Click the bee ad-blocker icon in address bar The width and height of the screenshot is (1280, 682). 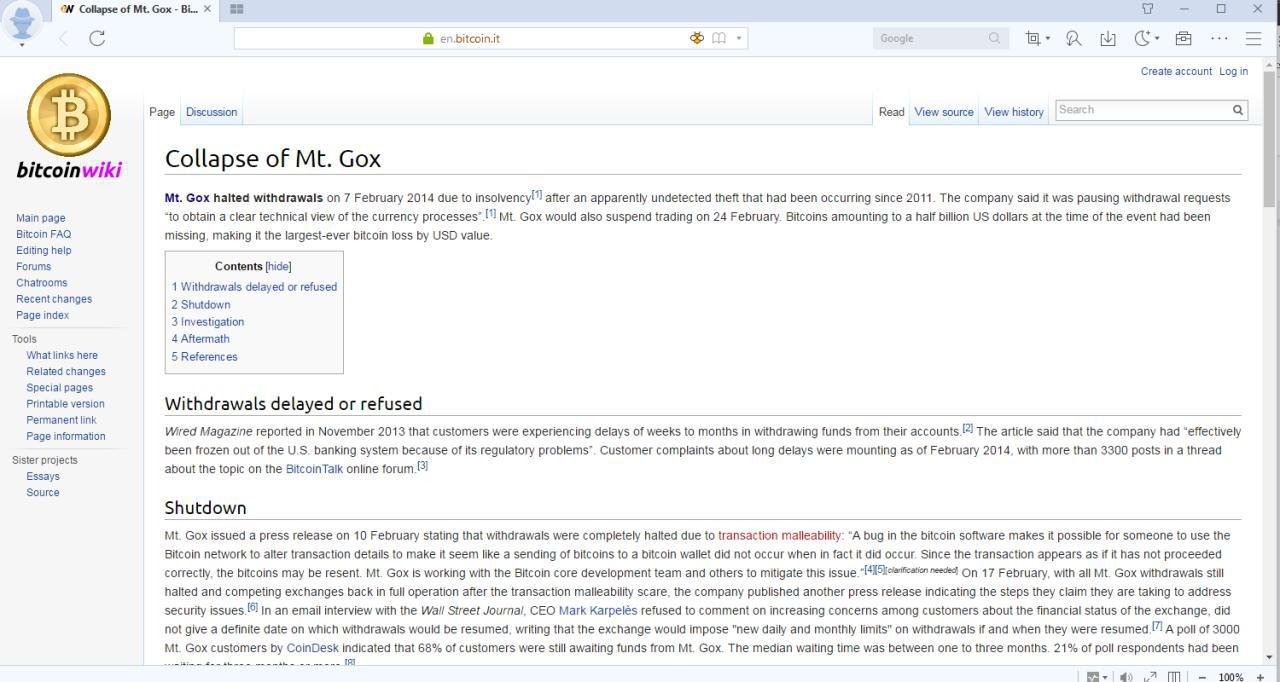pos(697,38)
